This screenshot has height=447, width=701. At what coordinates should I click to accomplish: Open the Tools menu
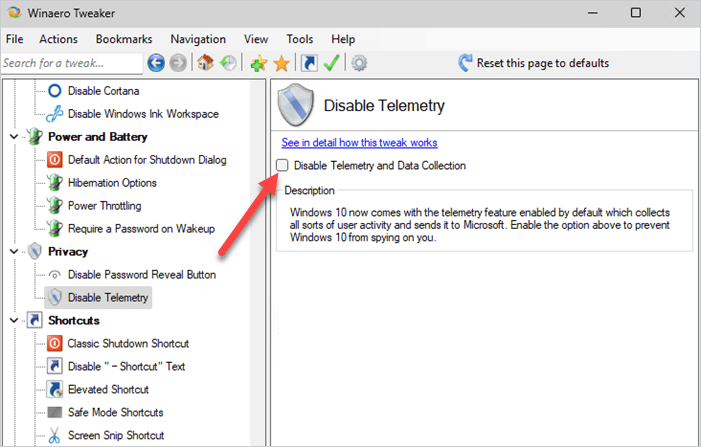pos(300,39)
